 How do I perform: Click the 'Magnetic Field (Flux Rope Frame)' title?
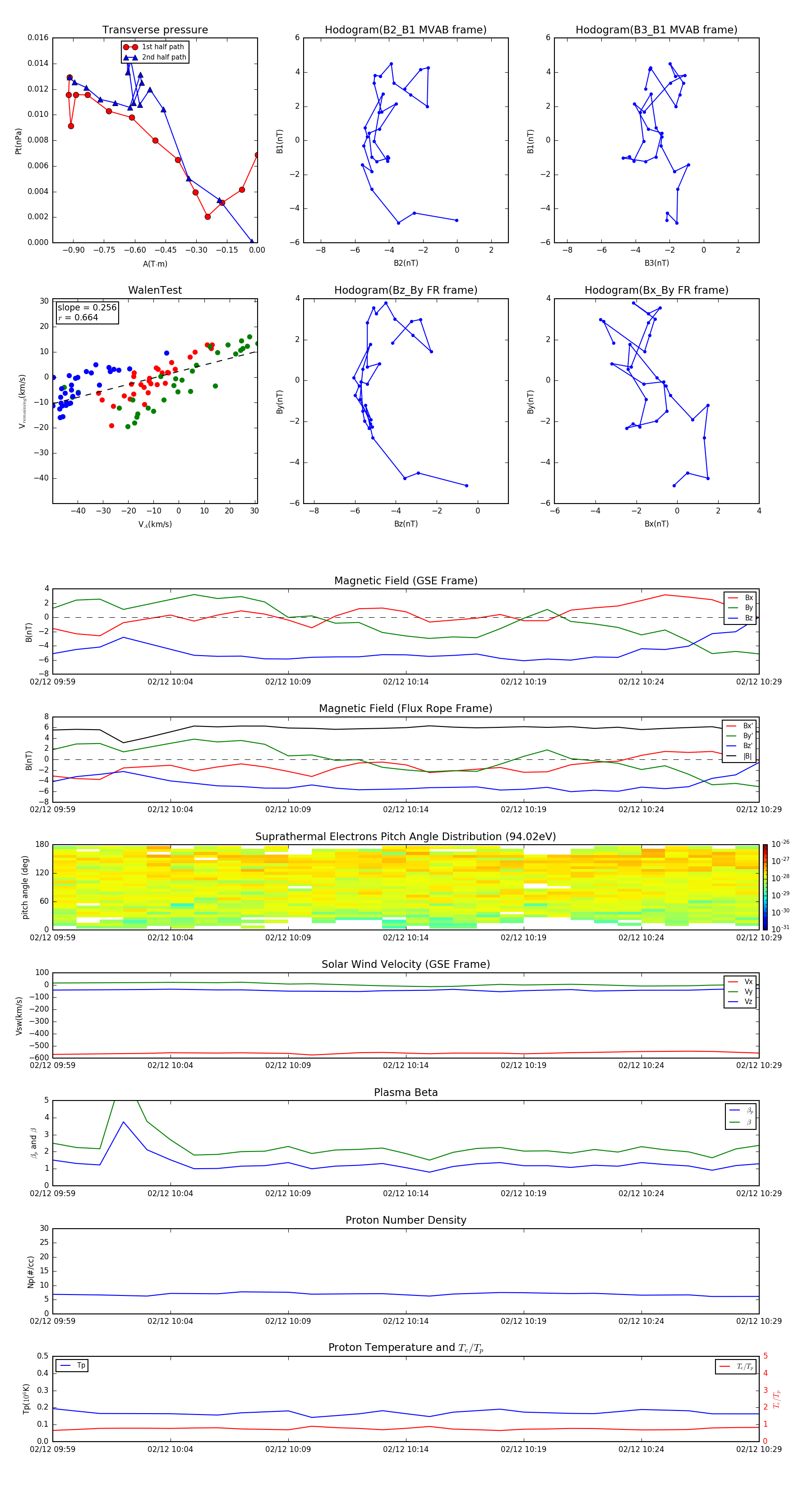pos(406,708)
